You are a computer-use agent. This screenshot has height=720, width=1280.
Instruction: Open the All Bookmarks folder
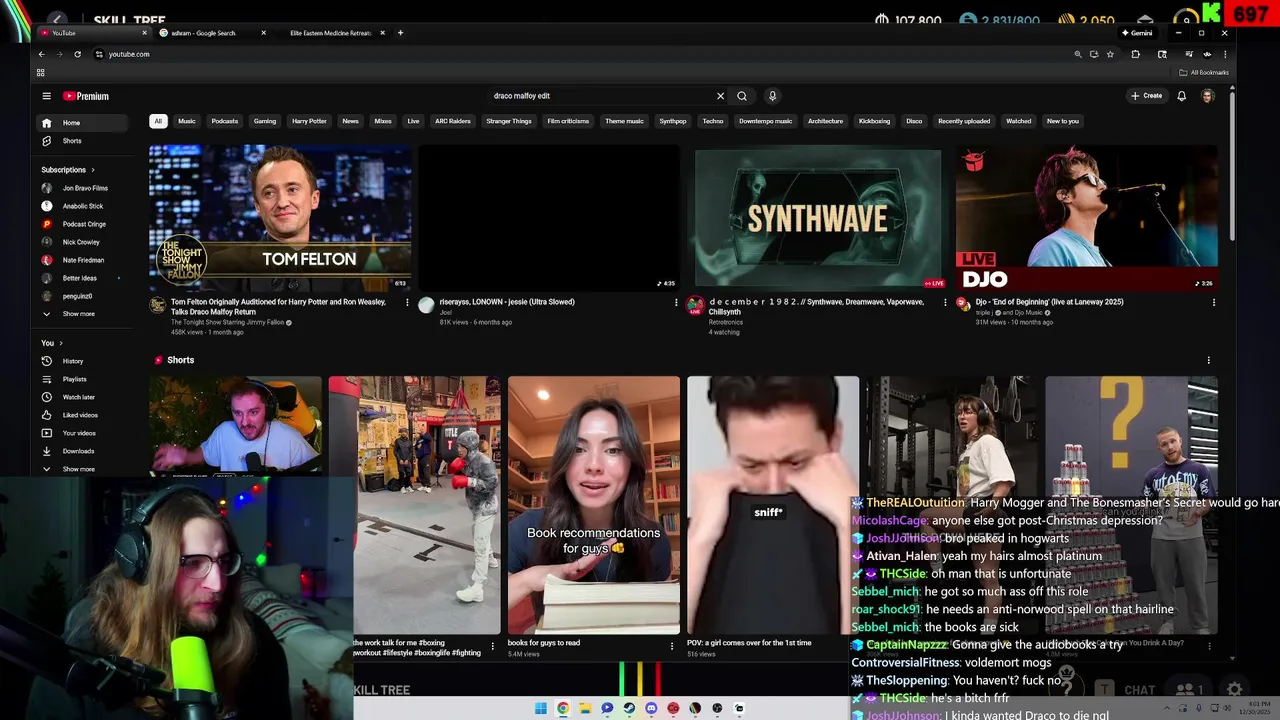point(1204,73)
